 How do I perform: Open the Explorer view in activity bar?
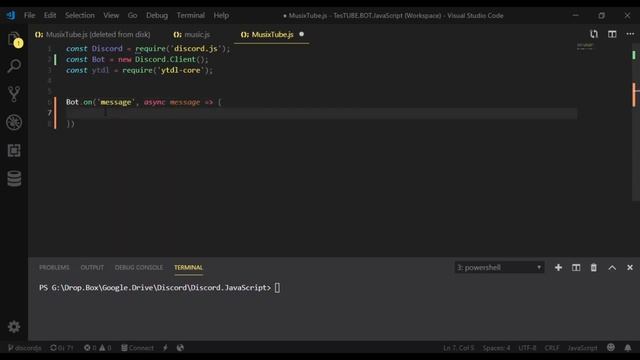click(x=14, y=39)
